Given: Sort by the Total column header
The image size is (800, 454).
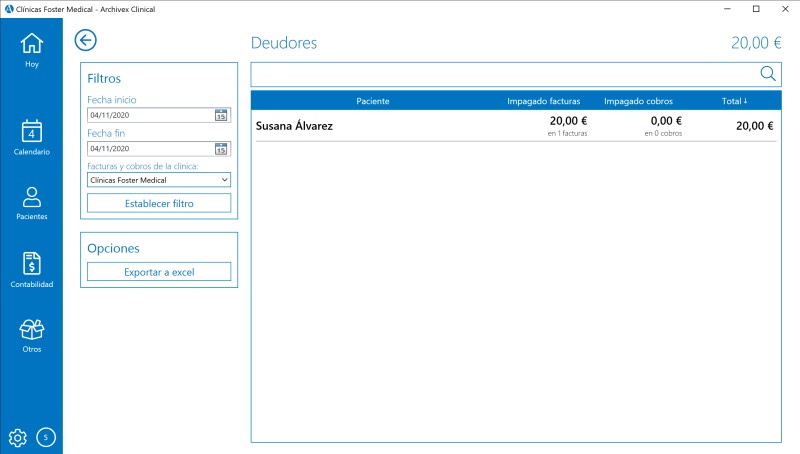Looking at the screenshot, I should coord(734,101).
